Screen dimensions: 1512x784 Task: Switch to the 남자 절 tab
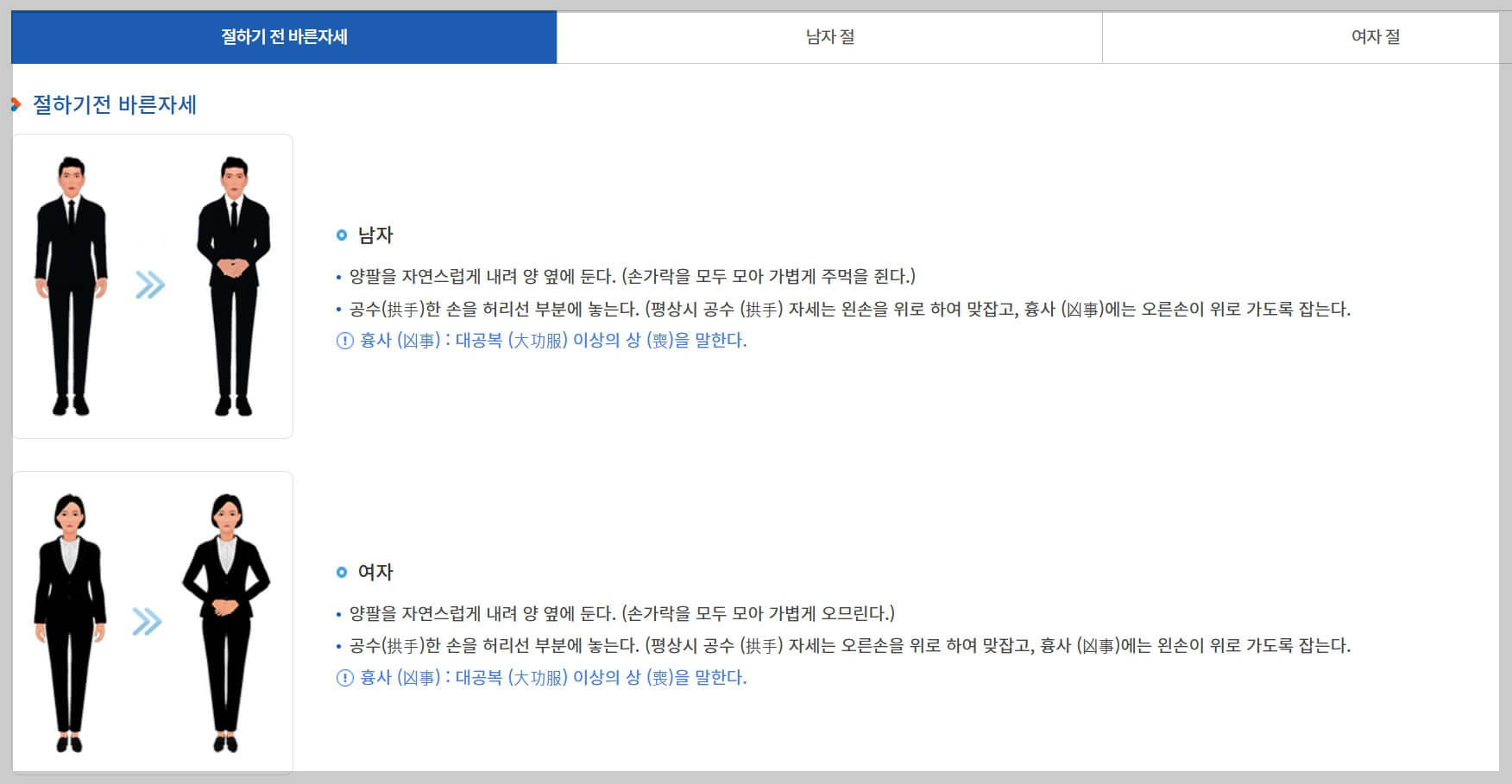(828, 37)
